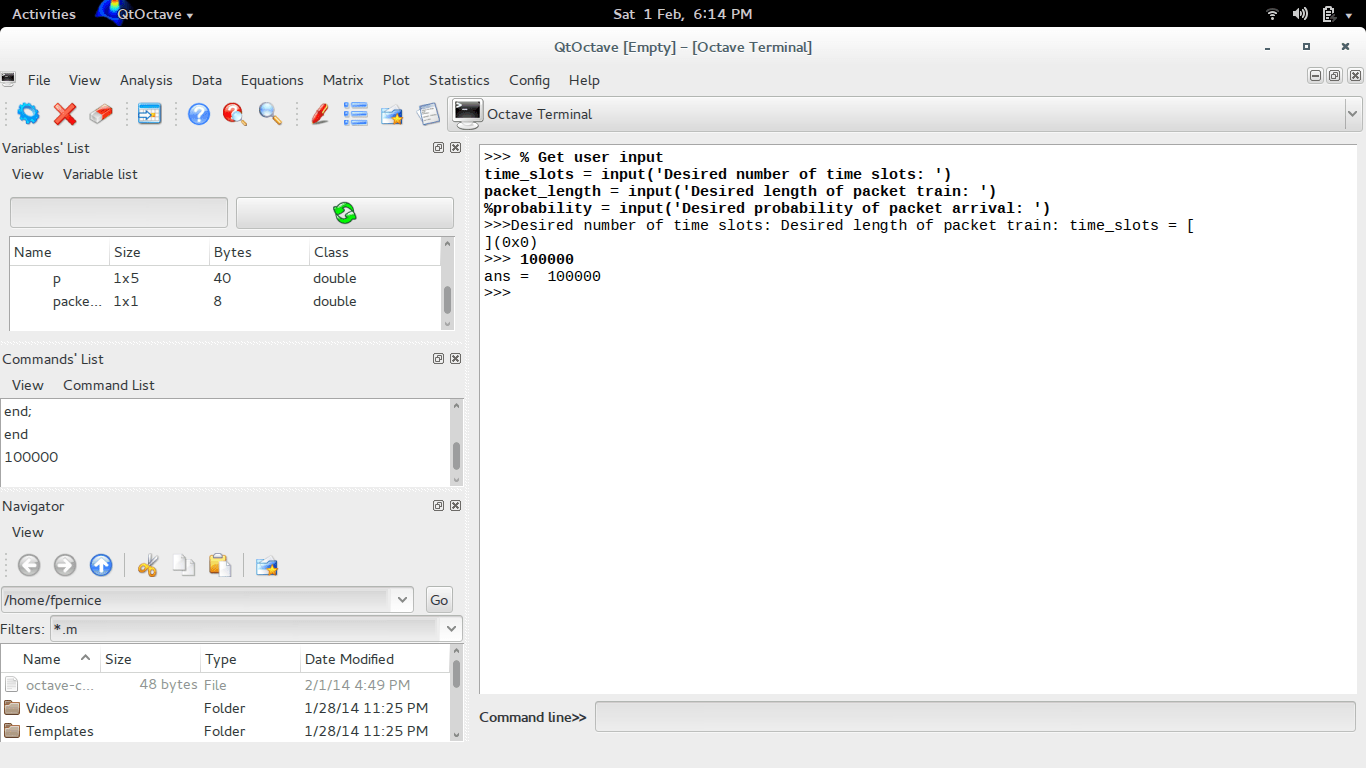Open the Equations menu
The image size is (1366, 768).
(272, 80)
